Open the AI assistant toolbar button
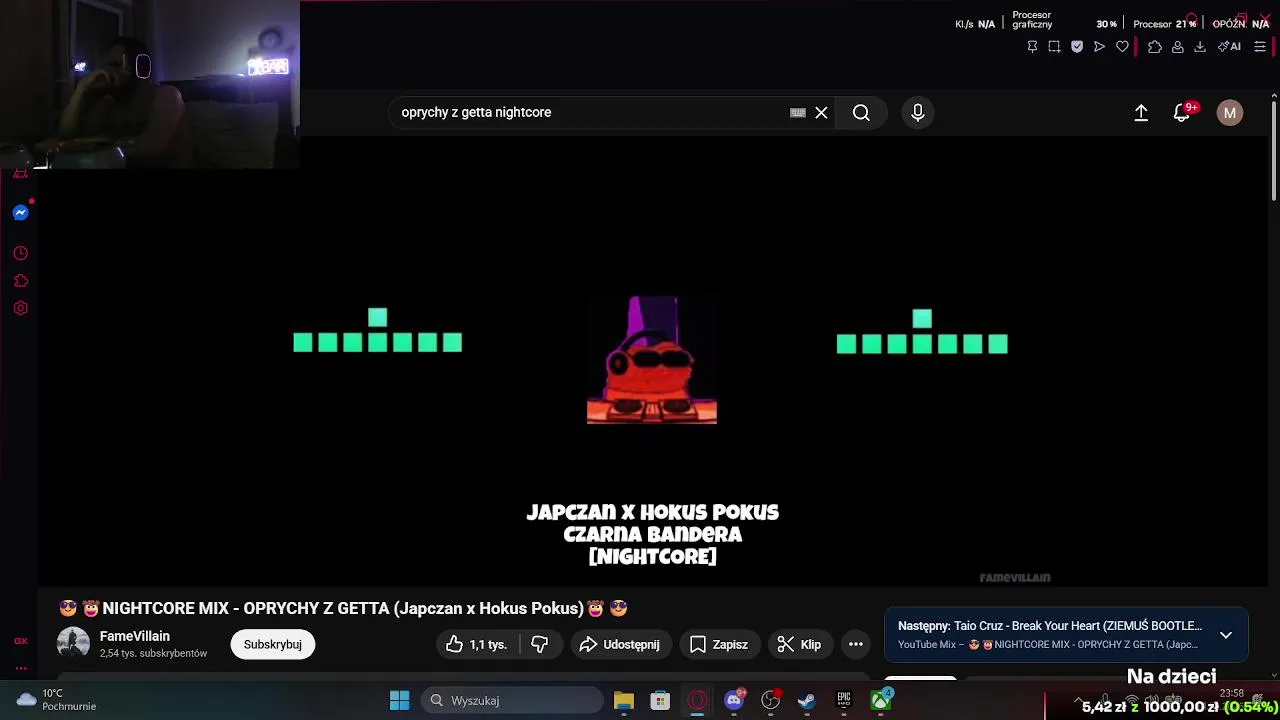Screen dimensions: 1280x720 click(1230, 47)
